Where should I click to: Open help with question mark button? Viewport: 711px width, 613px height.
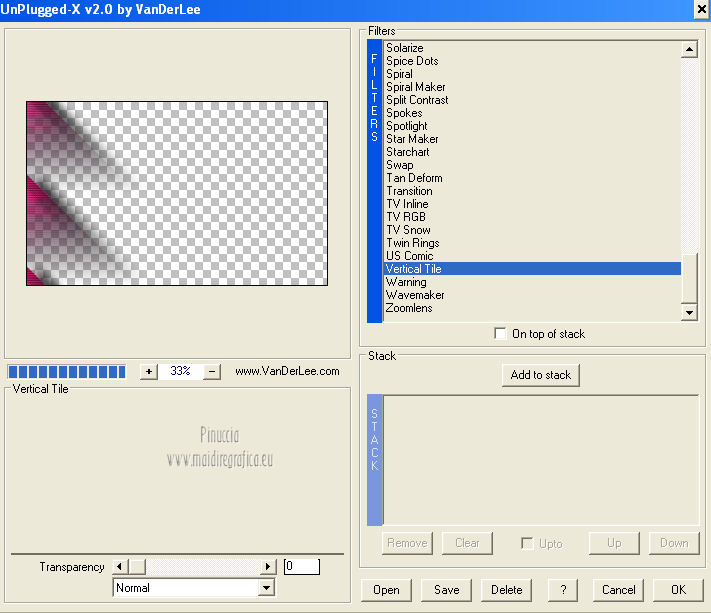(563, 590)
